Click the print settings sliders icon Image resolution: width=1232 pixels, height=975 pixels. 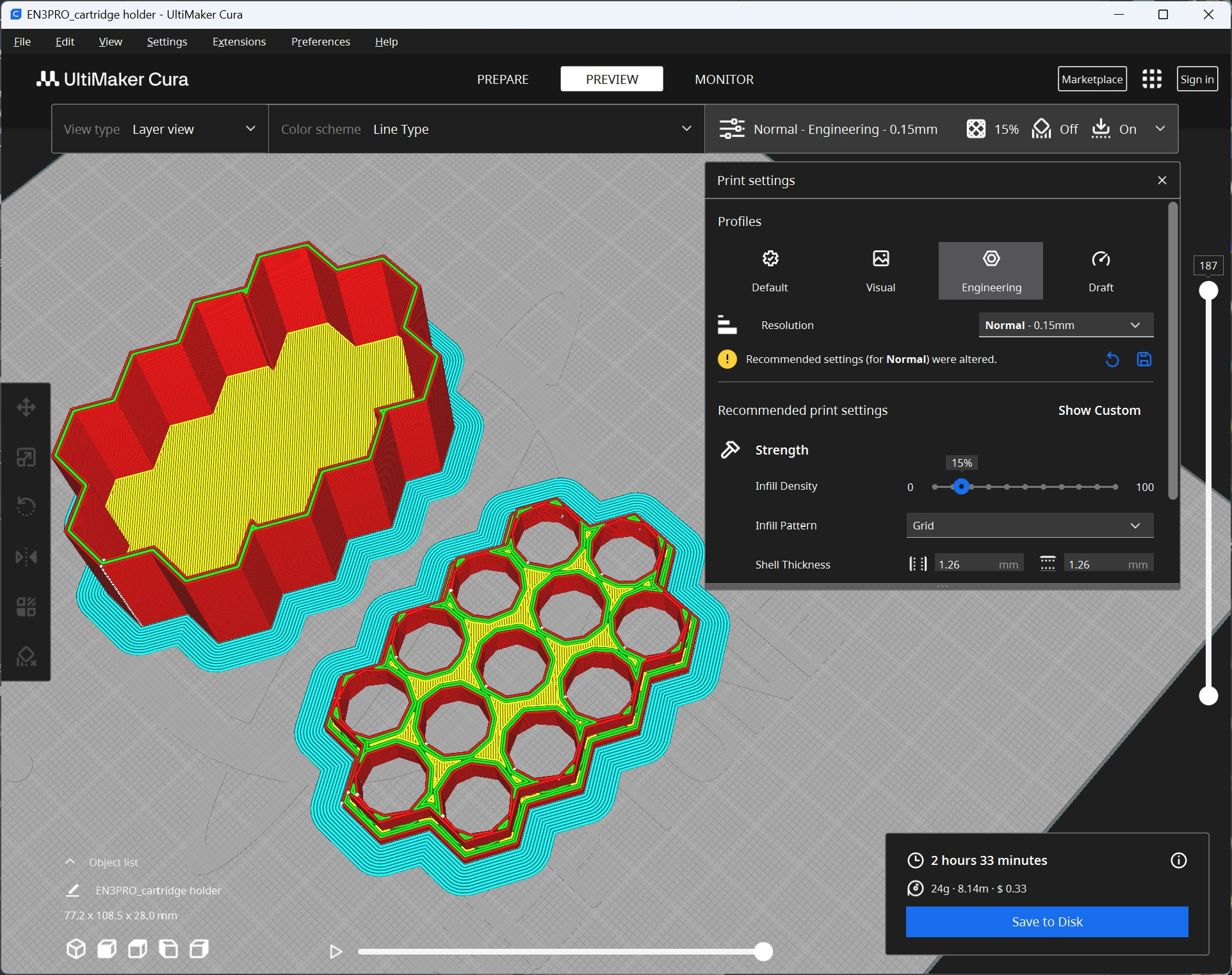coord(732,129)
